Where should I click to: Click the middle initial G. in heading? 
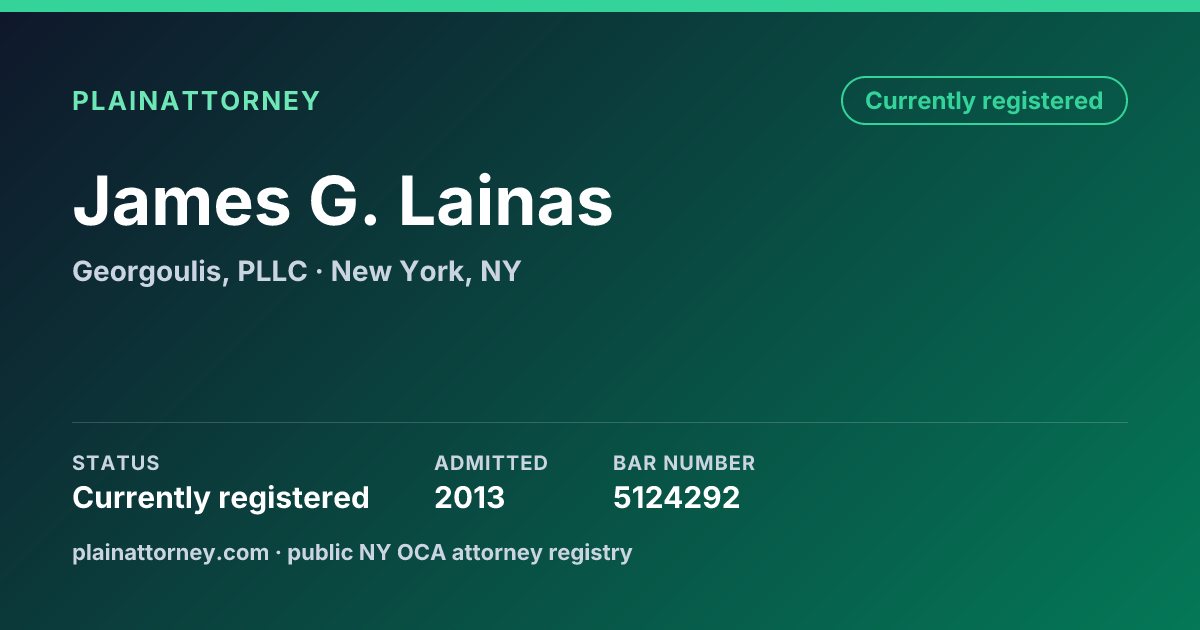tap(337, 201)
